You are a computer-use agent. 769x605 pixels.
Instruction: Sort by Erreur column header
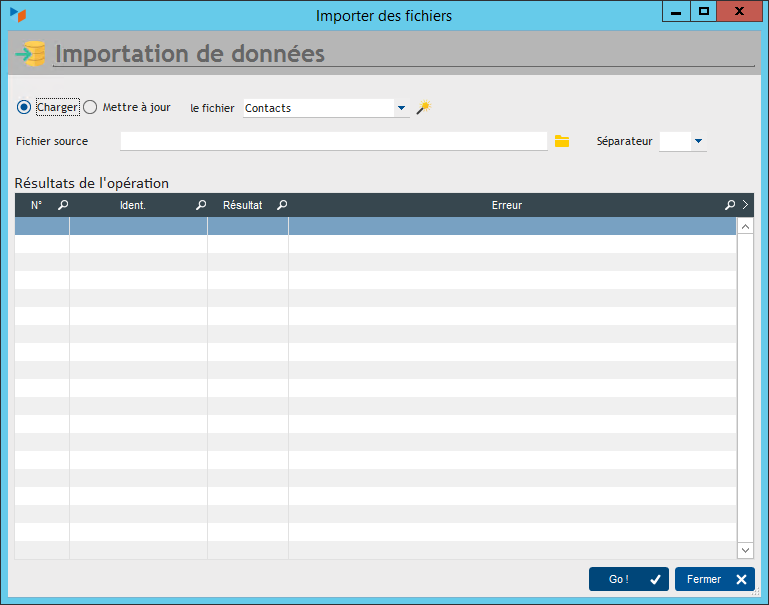click(x=506, y=205)
